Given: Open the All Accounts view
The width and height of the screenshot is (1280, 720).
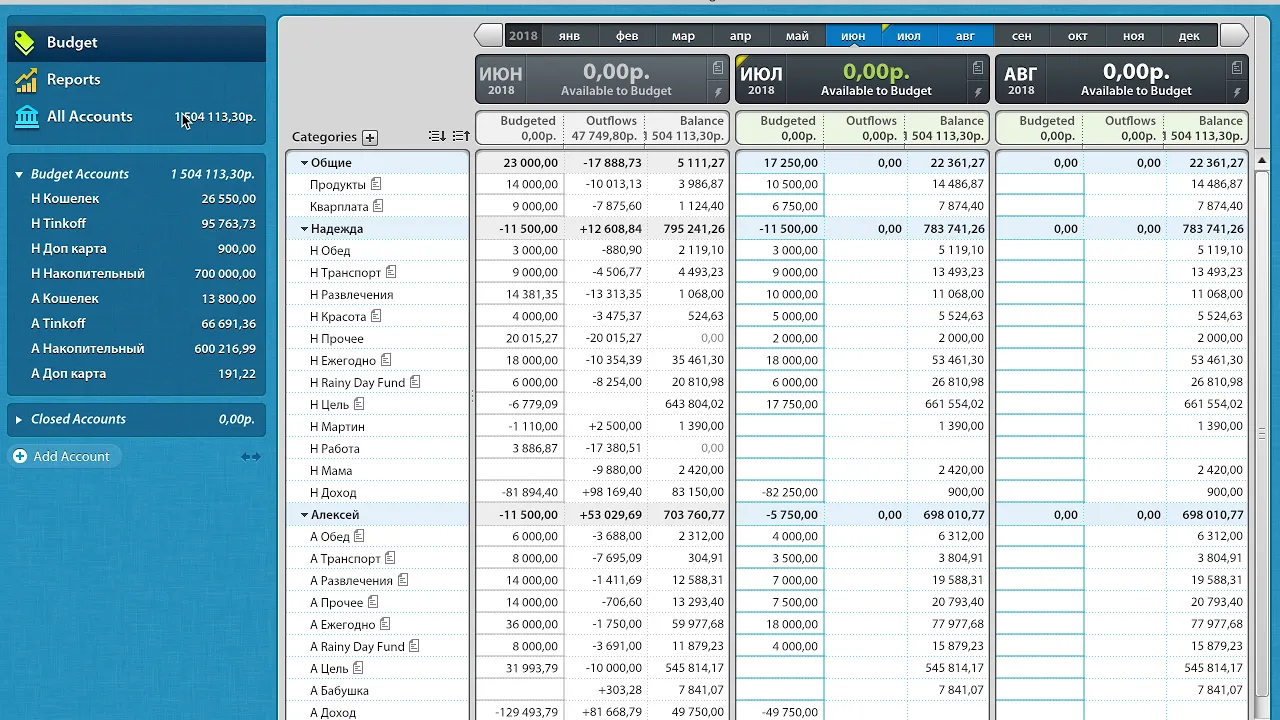Looking at the screenshot, I should coord(137,116).
